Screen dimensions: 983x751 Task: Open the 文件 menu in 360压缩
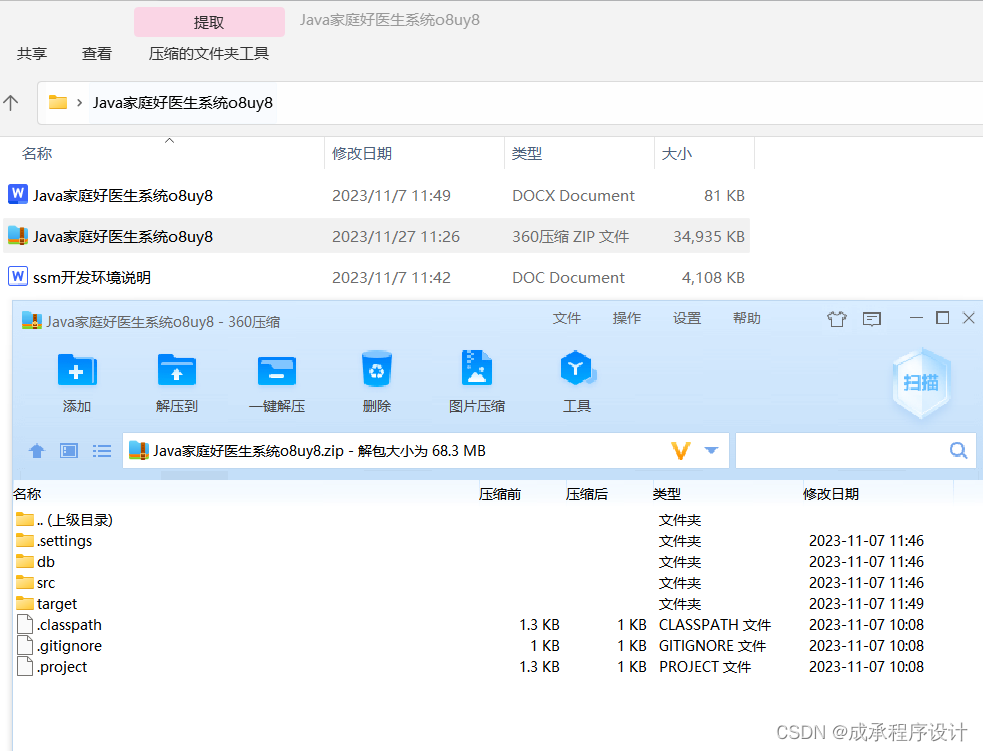567,318
